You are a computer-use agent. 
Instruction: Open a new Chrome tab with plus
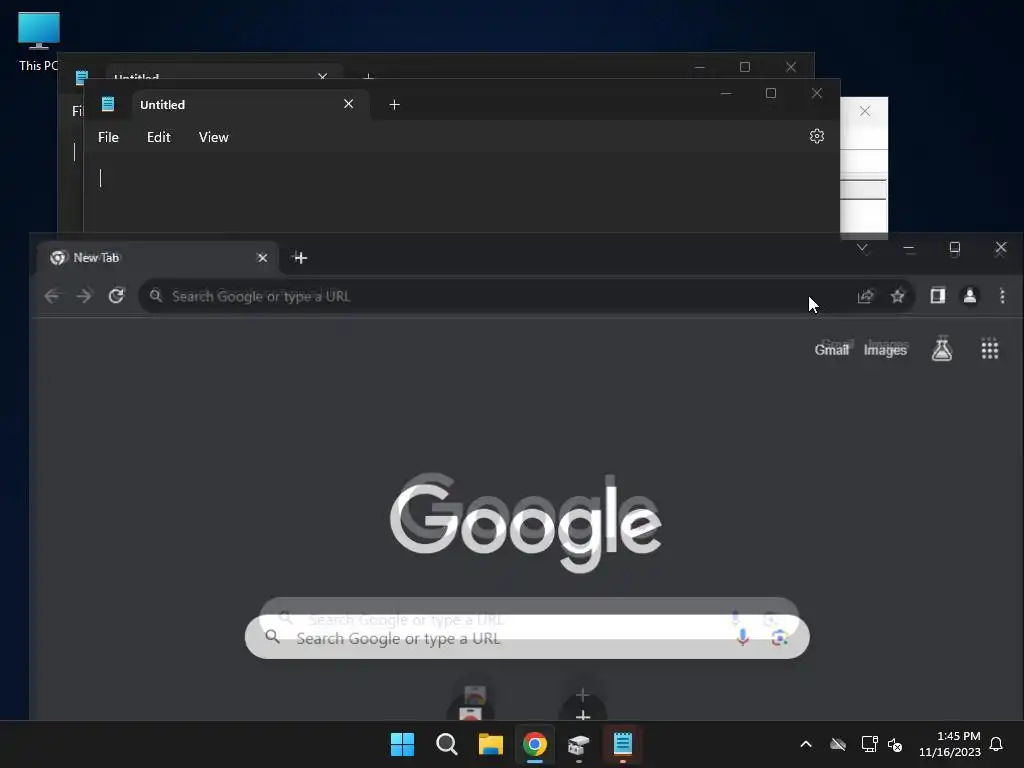(x=300, y=257)
